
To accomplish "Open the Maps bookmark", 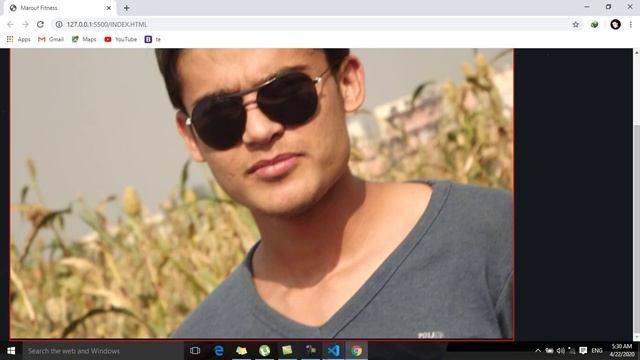I will coord(84,39).
